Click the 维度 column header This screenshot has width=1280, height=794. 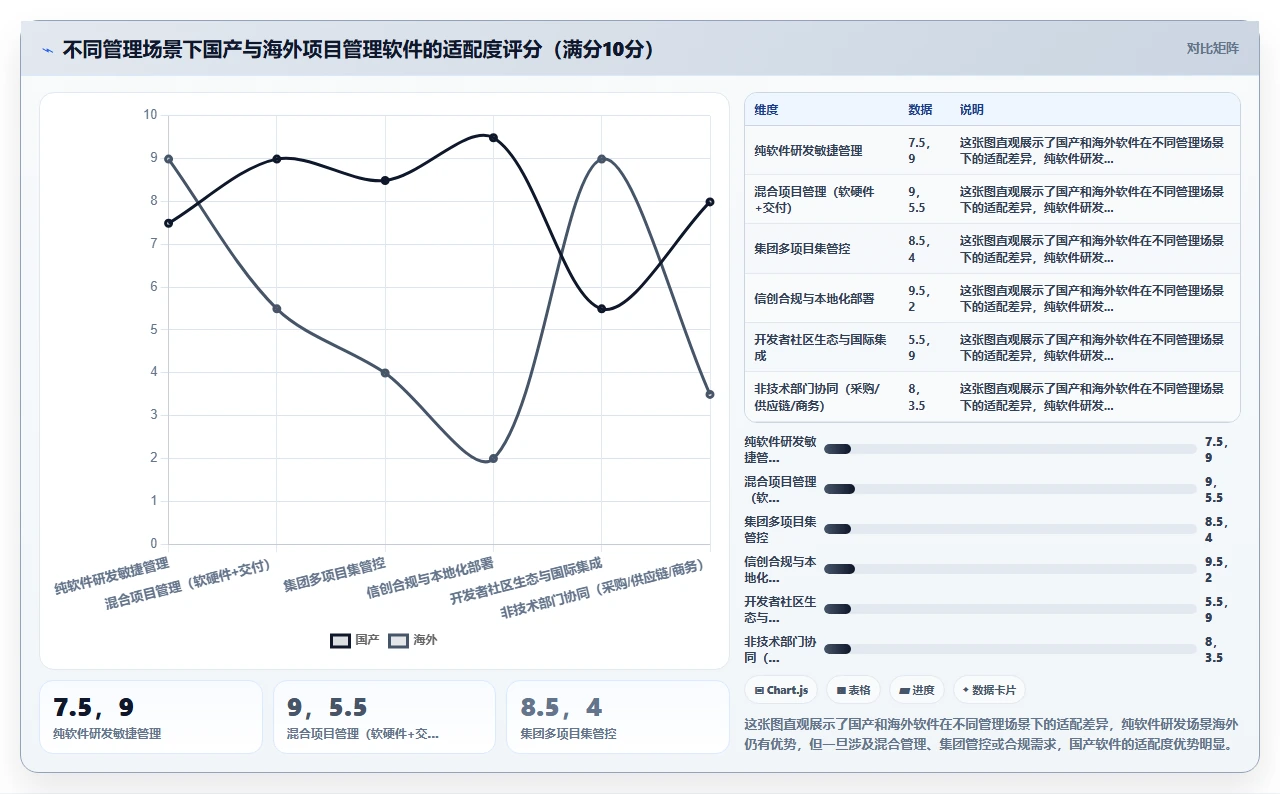(766, 110)
